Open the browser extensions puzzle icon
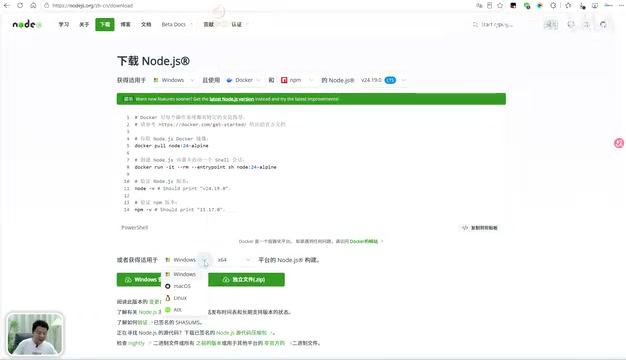Image resolution: width=626 pixels, height=360 pixels. 553,6
